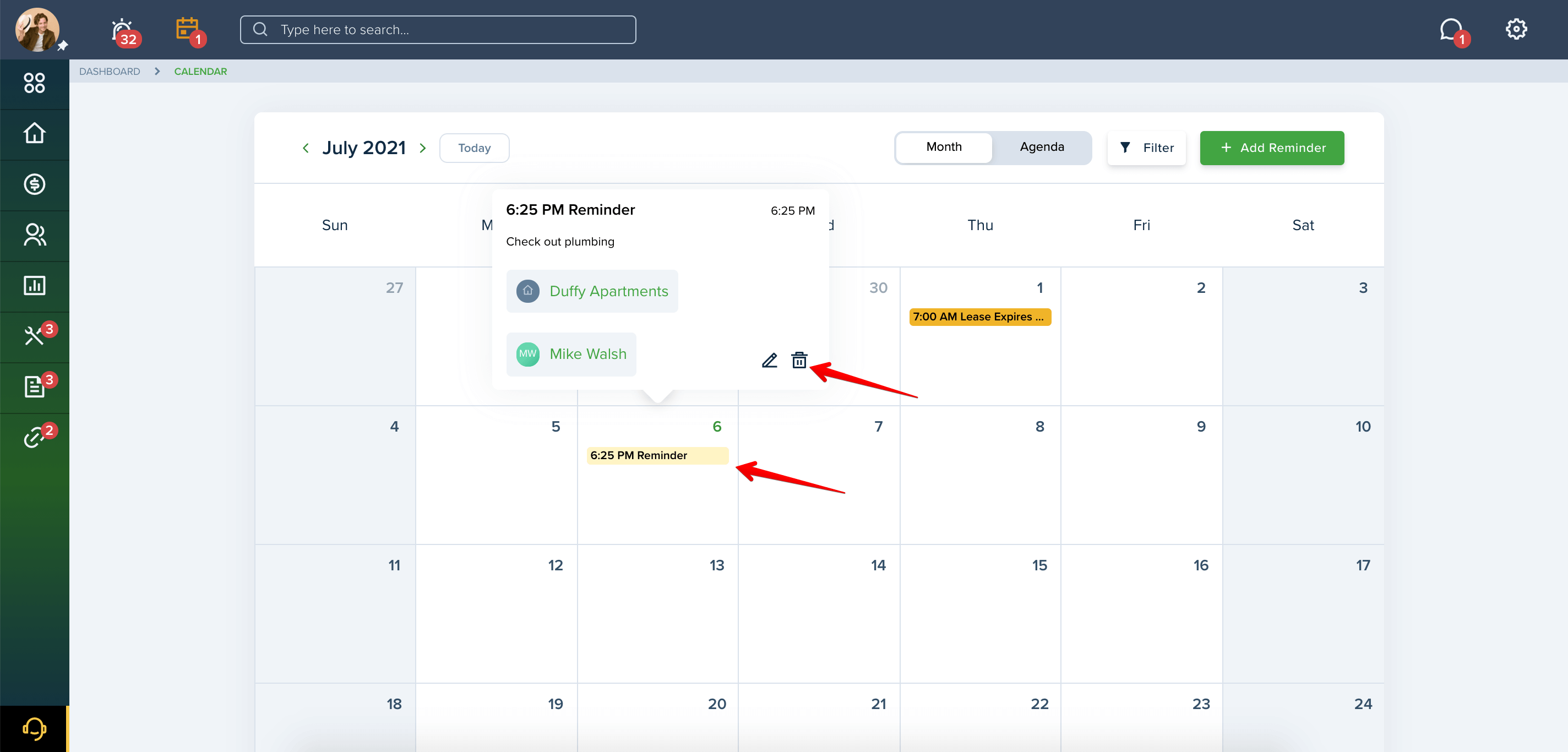The width and height of the screenshot is (1568, 752).
Task: Switch to Month view
Action: click(944, 147)
